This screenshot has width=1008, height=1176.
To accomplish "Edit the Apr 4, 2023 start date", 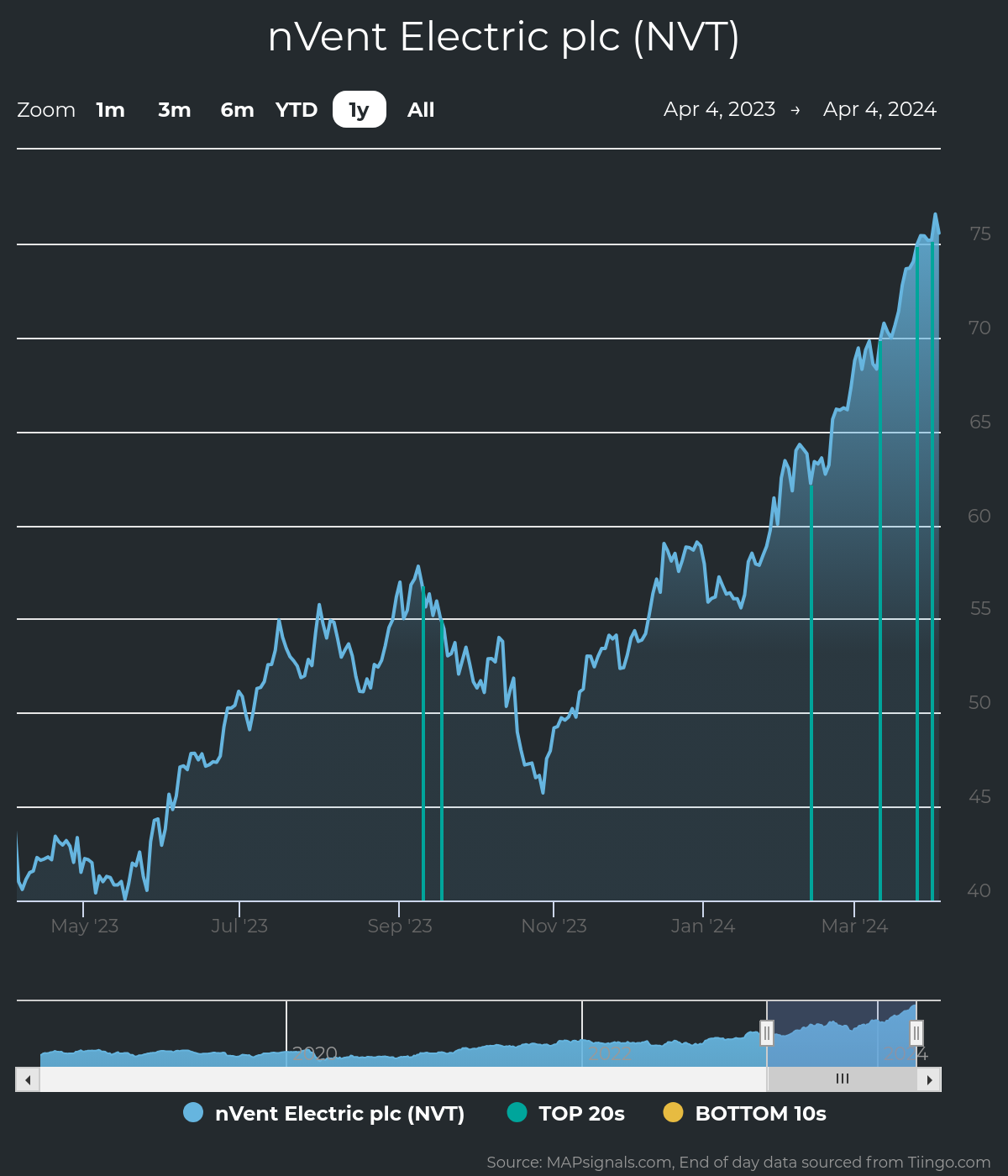I will click(x=719, y=109).
